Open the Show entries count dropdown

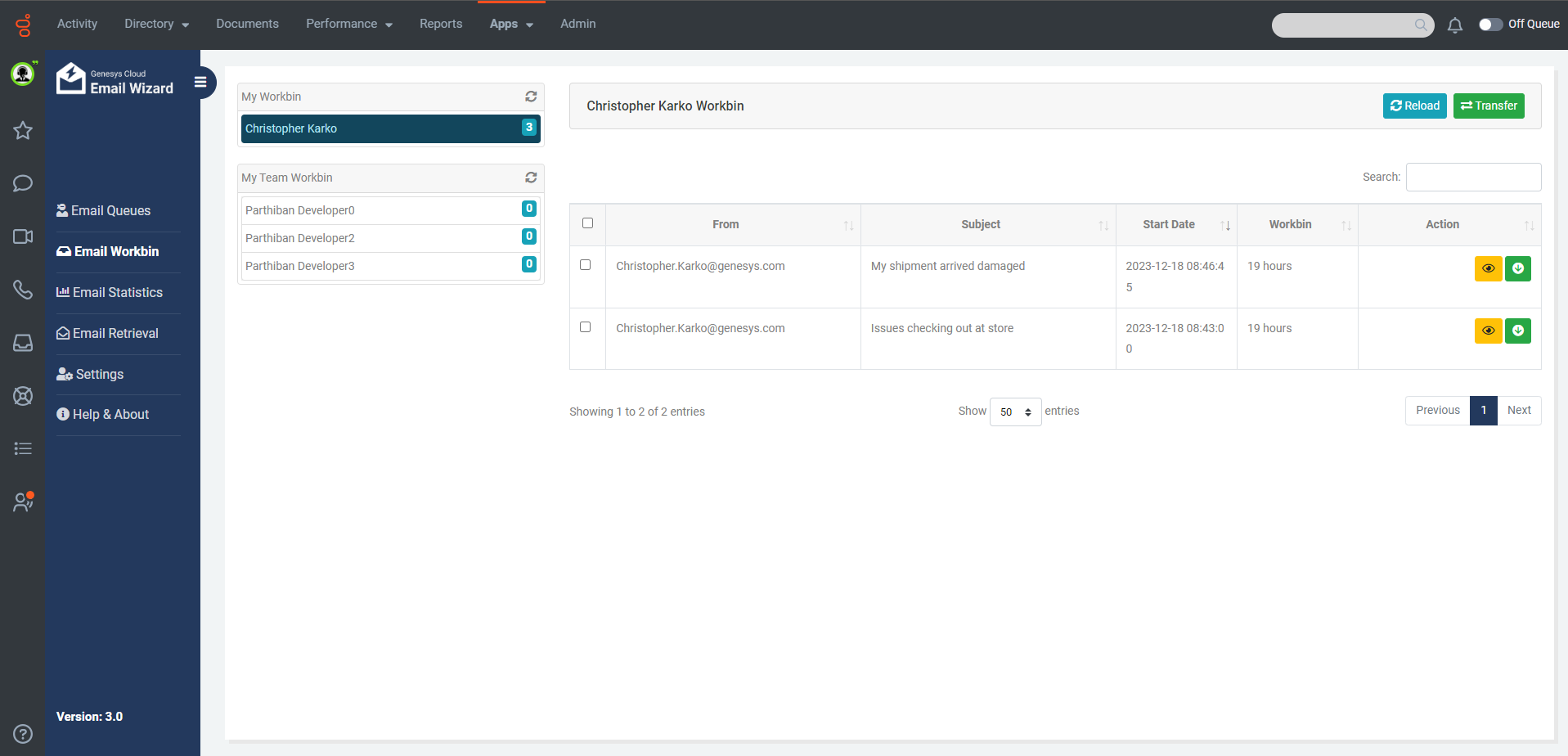pos(1015,412)
